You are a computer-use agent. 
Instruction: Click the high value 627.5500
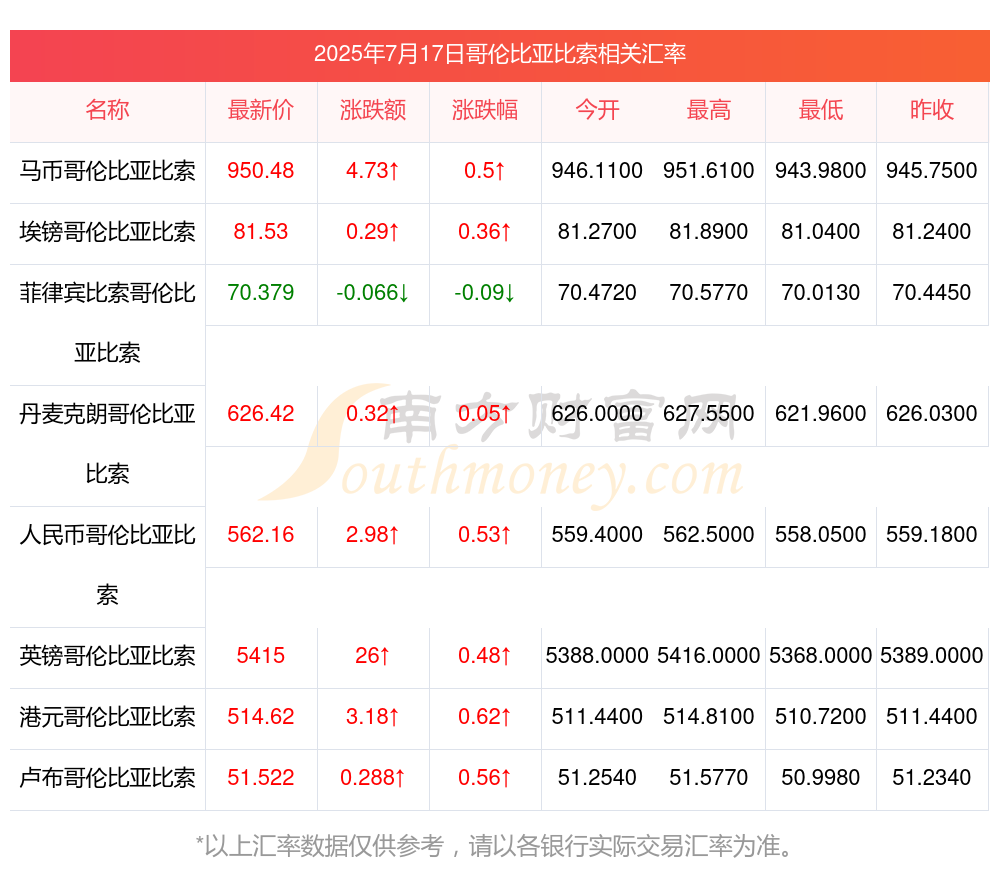pyautogui.click(x=709, y=413)
